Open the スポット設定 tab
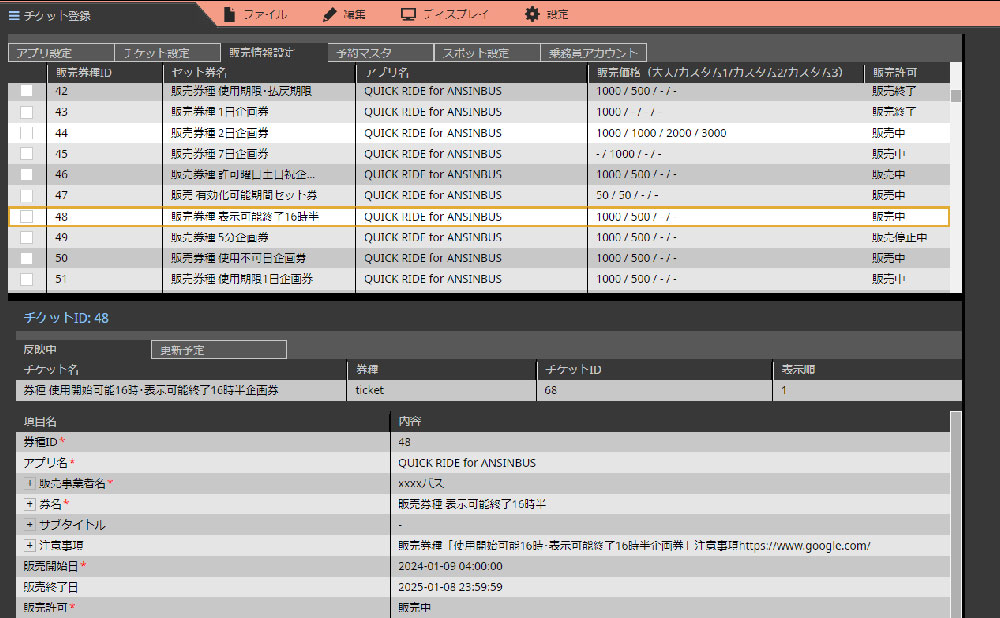 tap(487, 53)
